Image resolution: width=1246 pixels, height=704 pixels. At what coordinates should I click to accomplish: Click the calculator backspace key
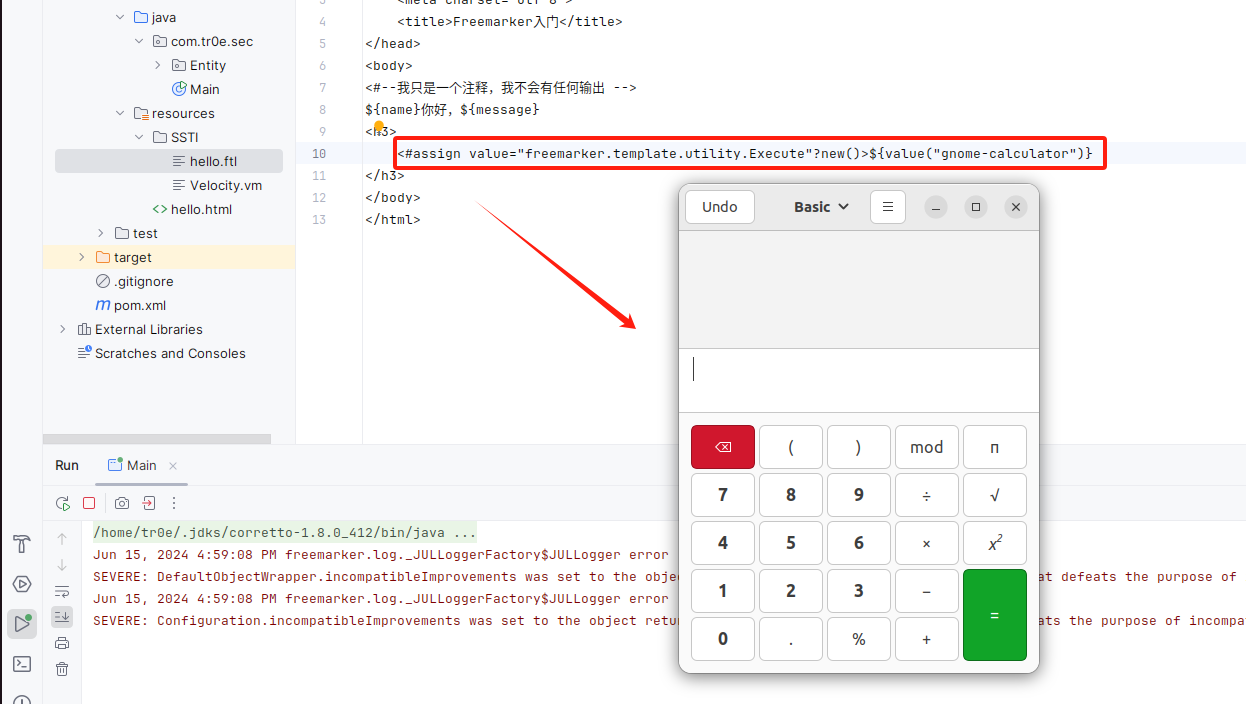click(723, 447)
